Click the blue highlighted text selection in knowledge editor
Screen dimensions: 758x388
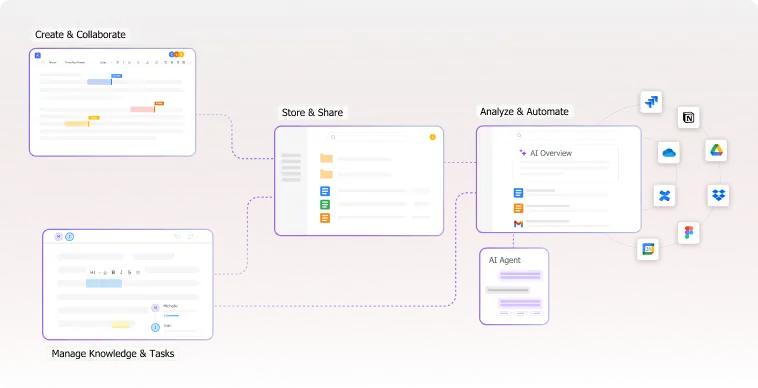pos(104,283)
